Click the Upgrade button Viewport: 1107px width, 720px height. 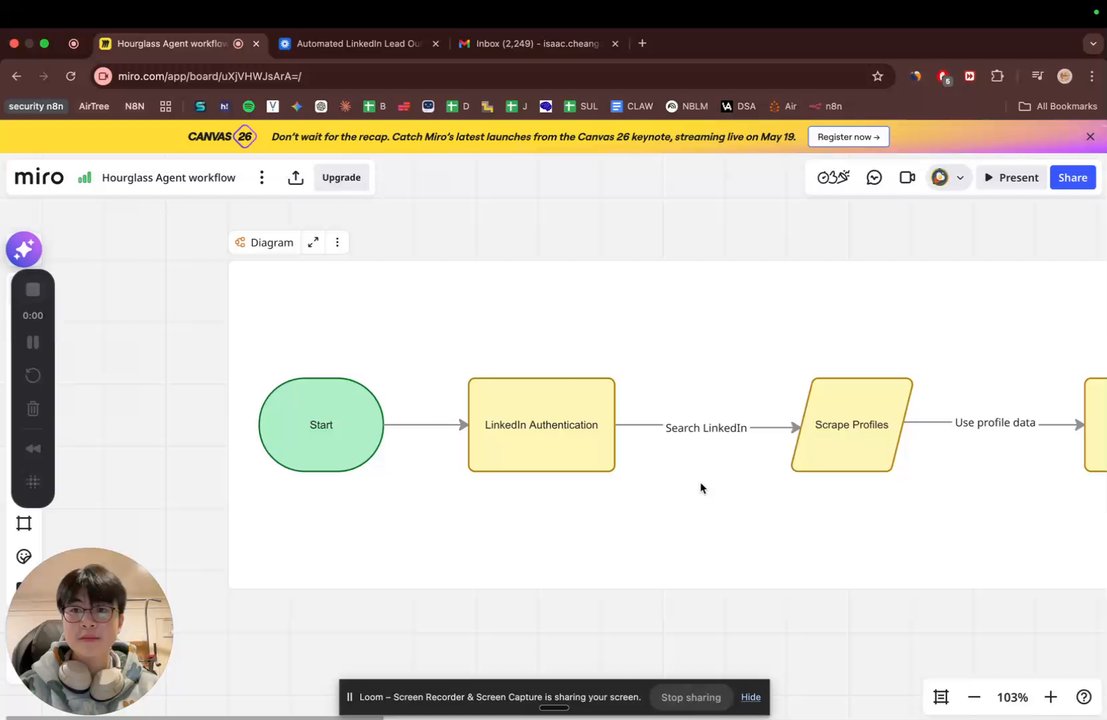click(341, 177)
